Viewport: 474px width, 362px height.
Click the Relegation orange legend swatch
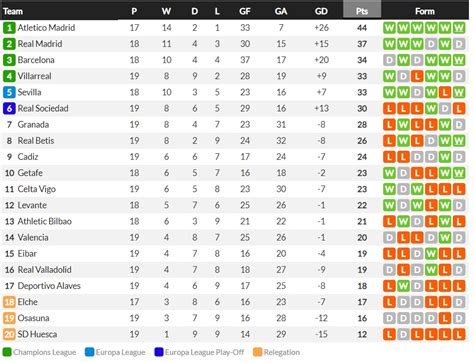[x=257, y=352]
